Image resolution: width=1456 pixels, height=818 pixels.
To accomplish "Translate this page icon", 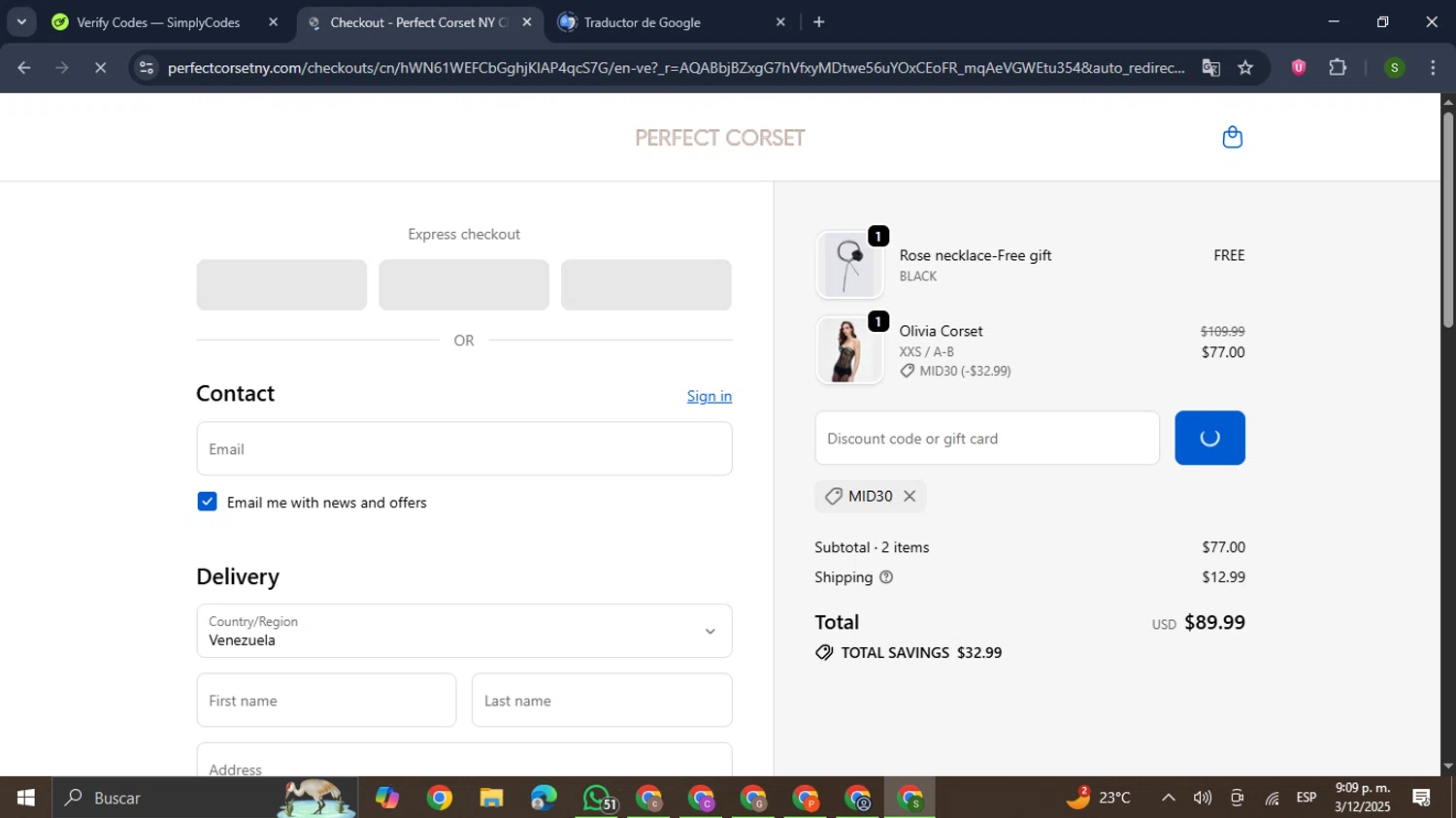I will (x=1210, y=68).
